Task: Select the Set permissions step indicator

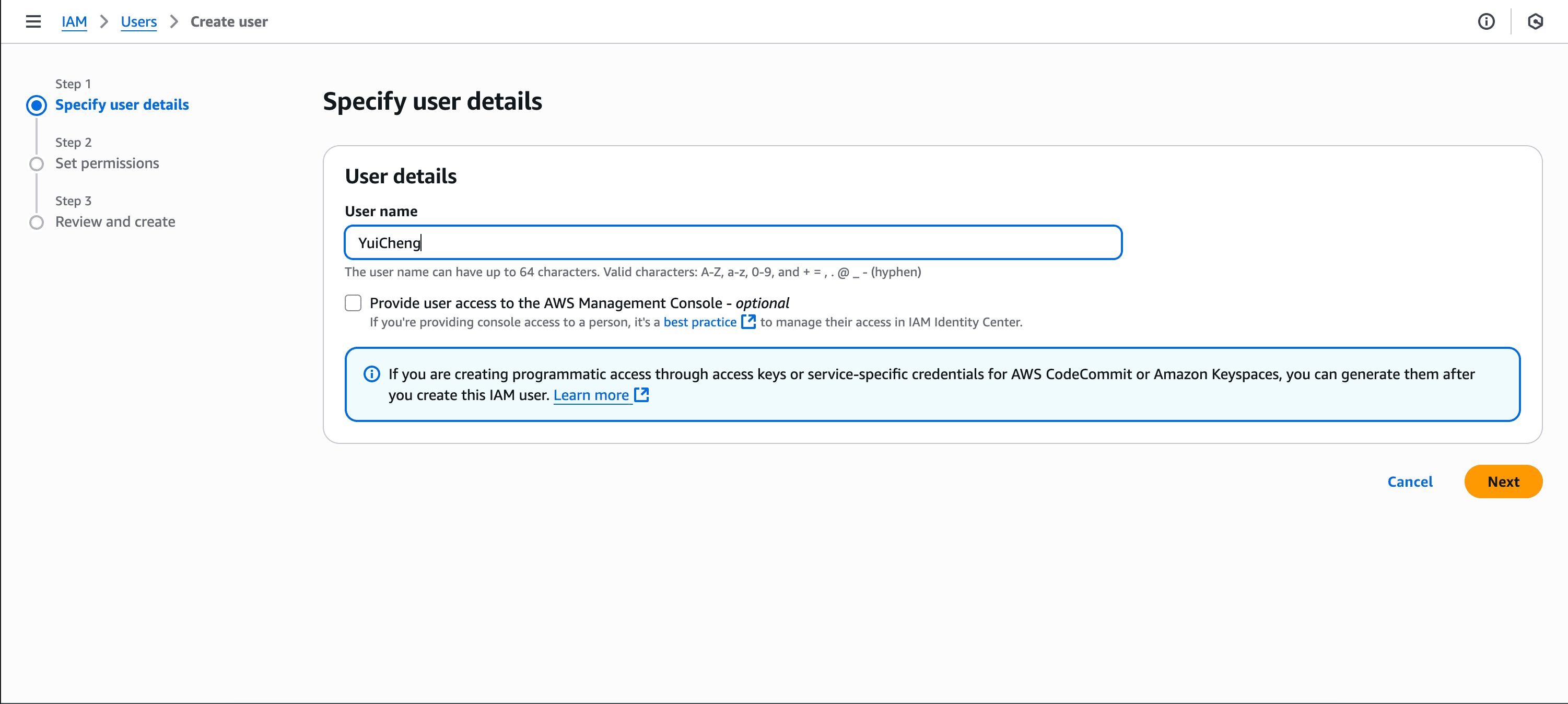Action: tap(37, 163)
